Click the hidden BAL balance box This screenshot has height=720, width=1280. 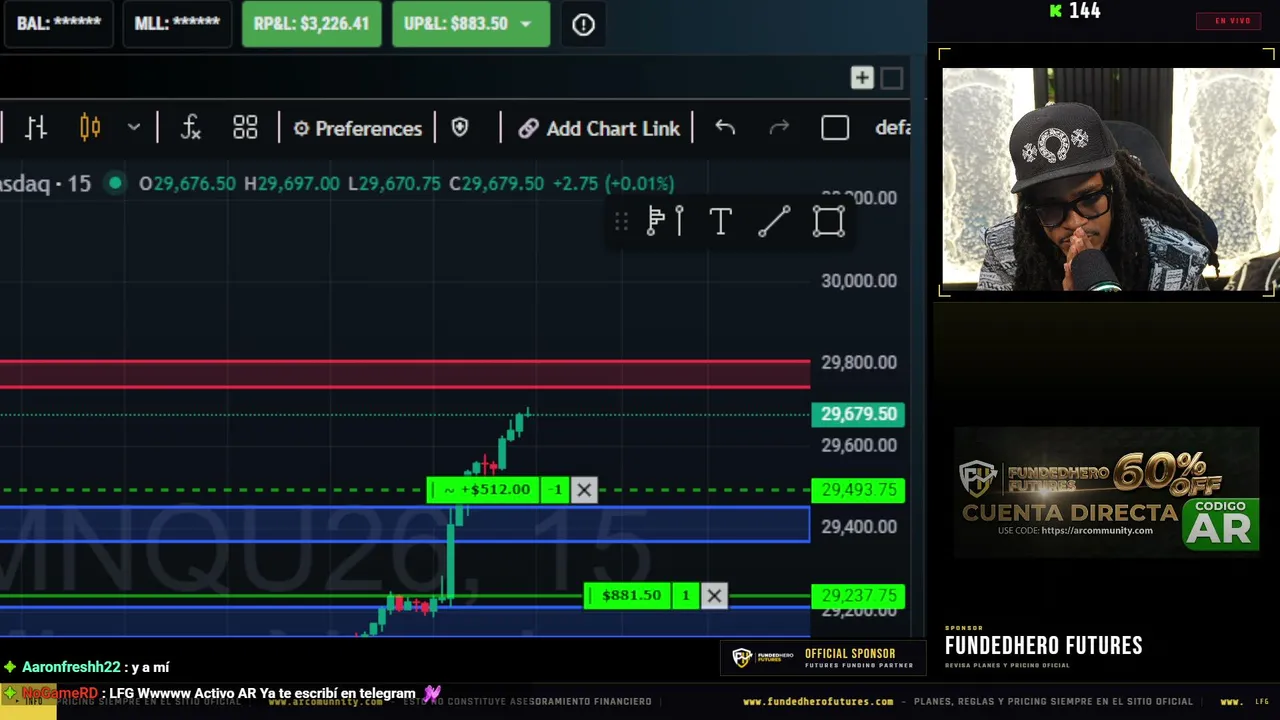(58, 24)
